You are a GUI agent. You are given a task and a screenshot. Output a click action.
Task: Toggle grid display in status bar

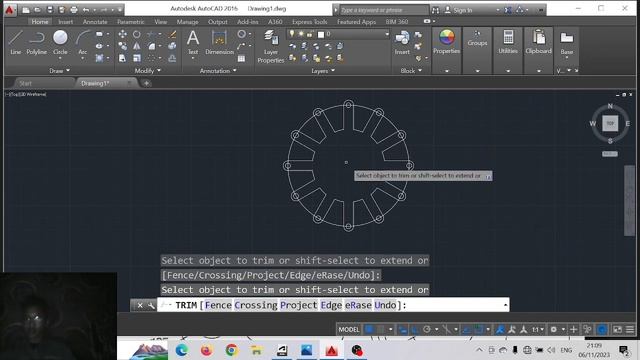[x=369, y=329]
